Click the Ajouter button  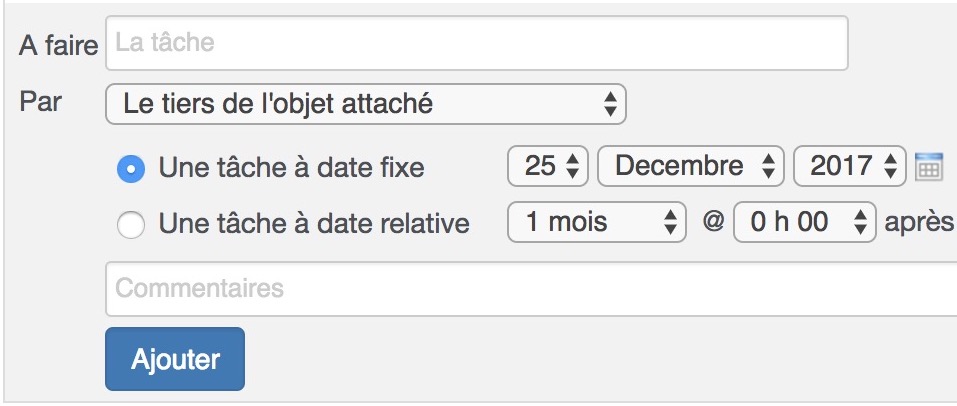175,359
